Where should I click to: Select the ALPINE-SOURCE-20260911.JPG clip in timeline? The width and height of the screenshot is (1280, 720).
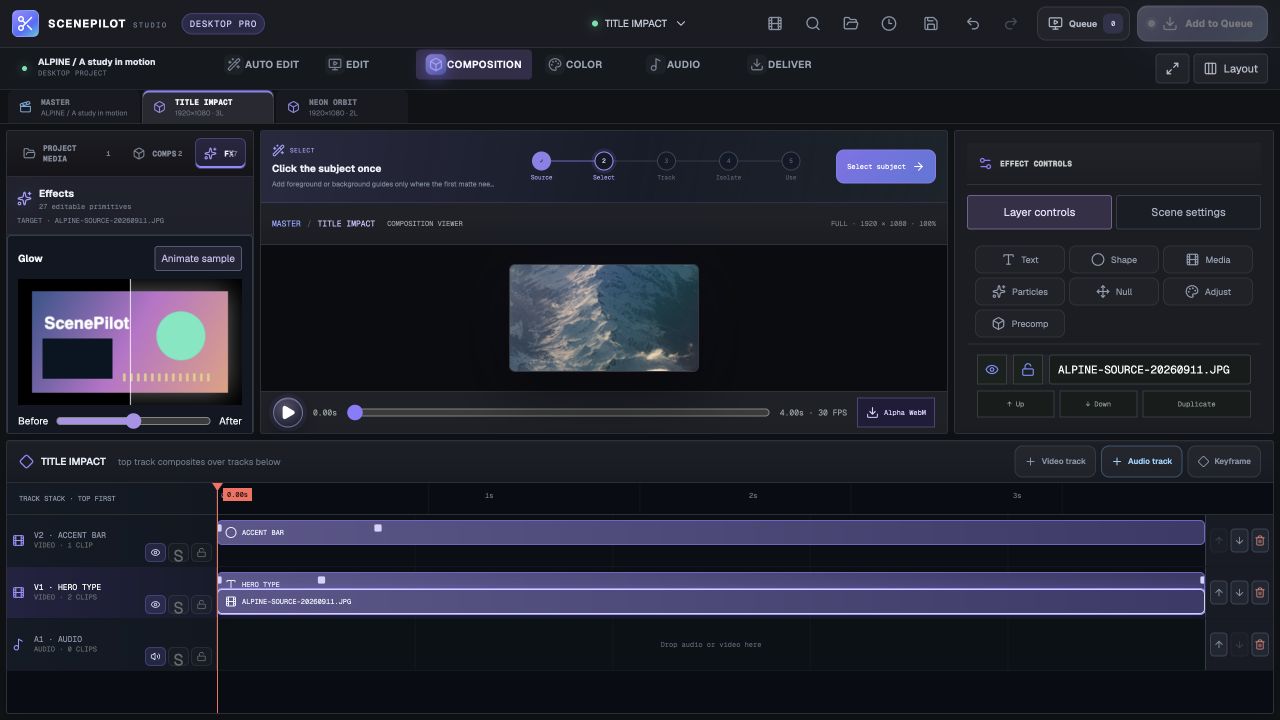click(711, 601)
